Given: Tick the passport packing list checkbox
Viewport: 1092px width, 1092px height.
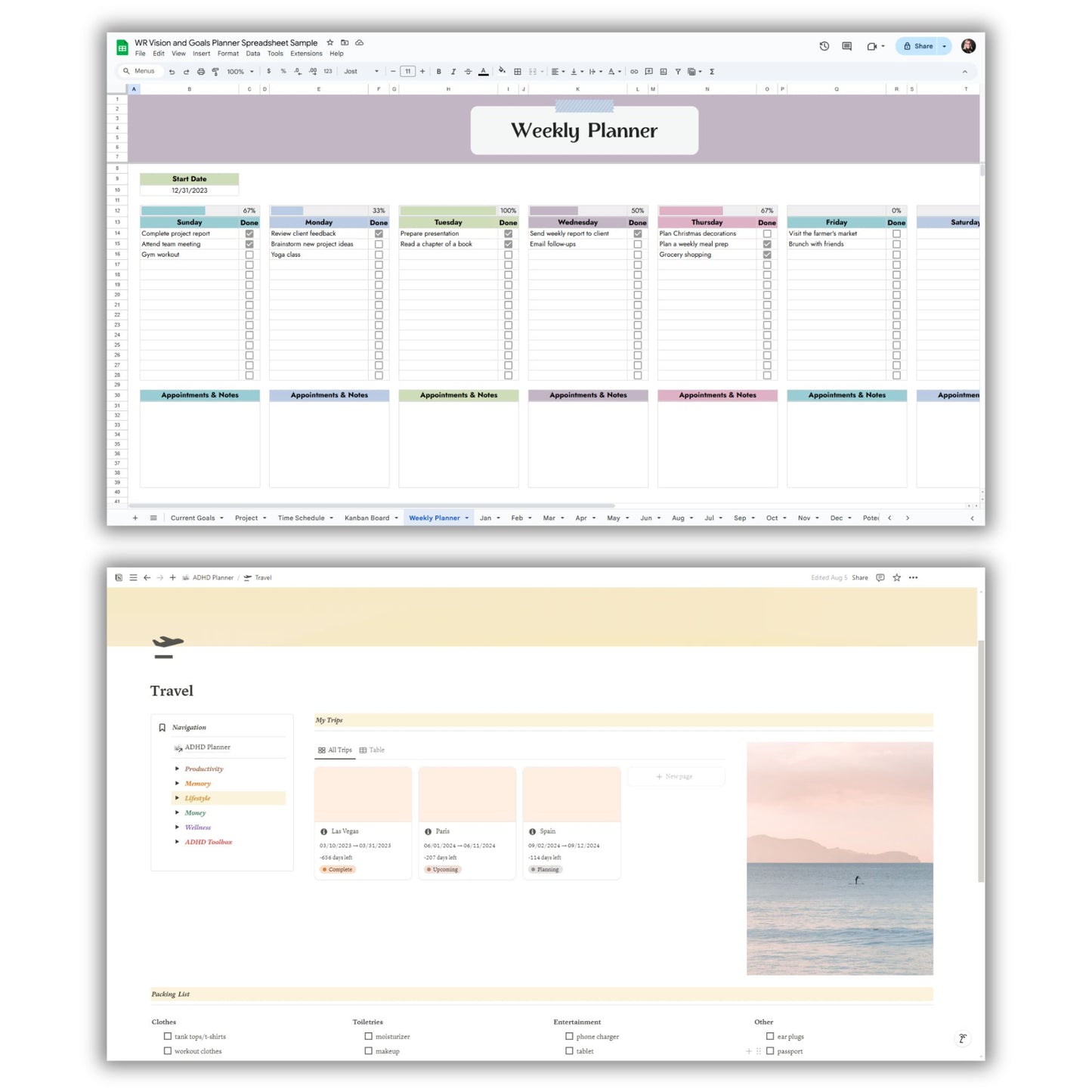Looking at the screenshot, I should pyautogui.click(x=770, y=1051).
